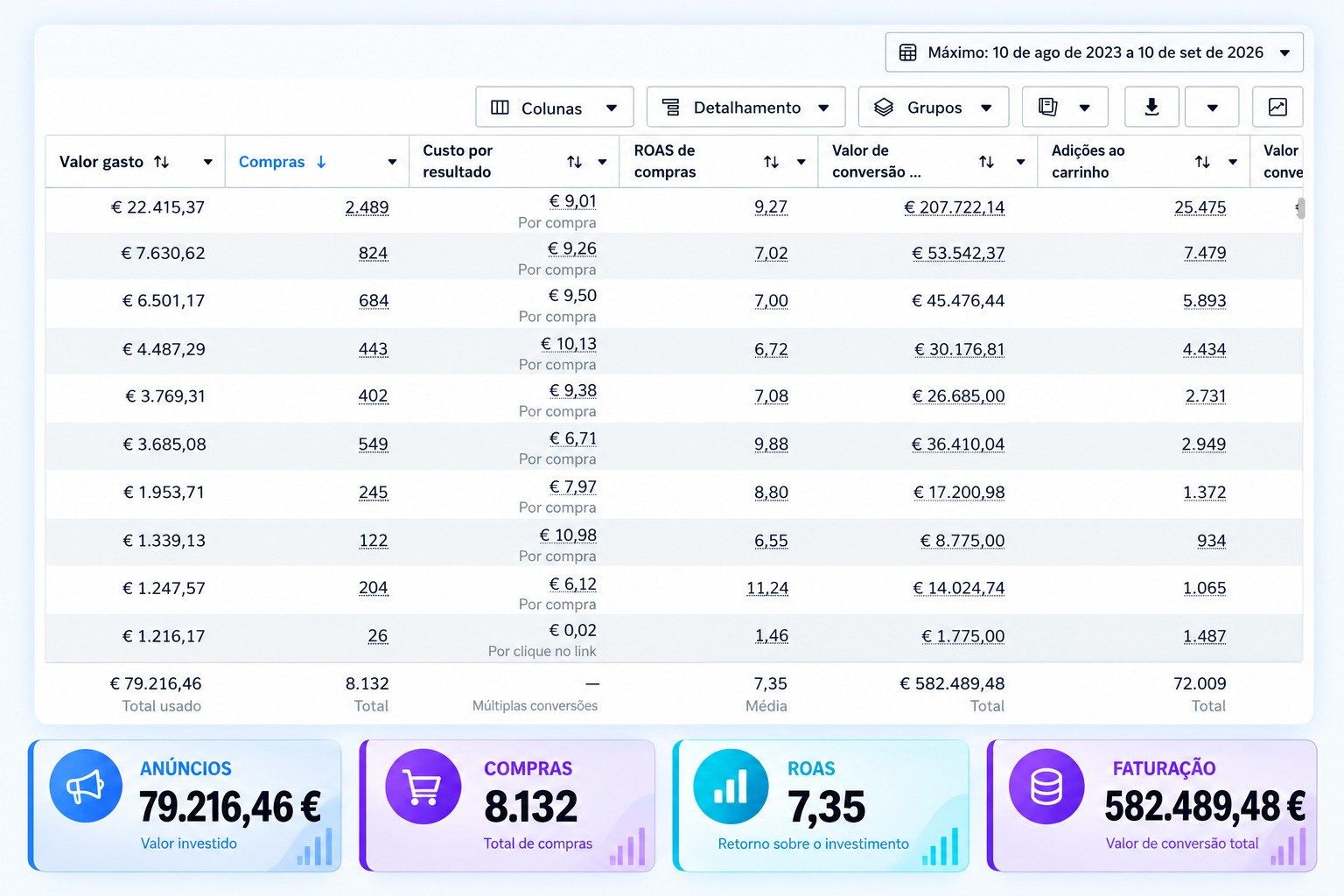The height and width of the screenshot is (896, 1344).
Task: Expand the Detalhamento dropdown
Action: [x=745, y=107]
